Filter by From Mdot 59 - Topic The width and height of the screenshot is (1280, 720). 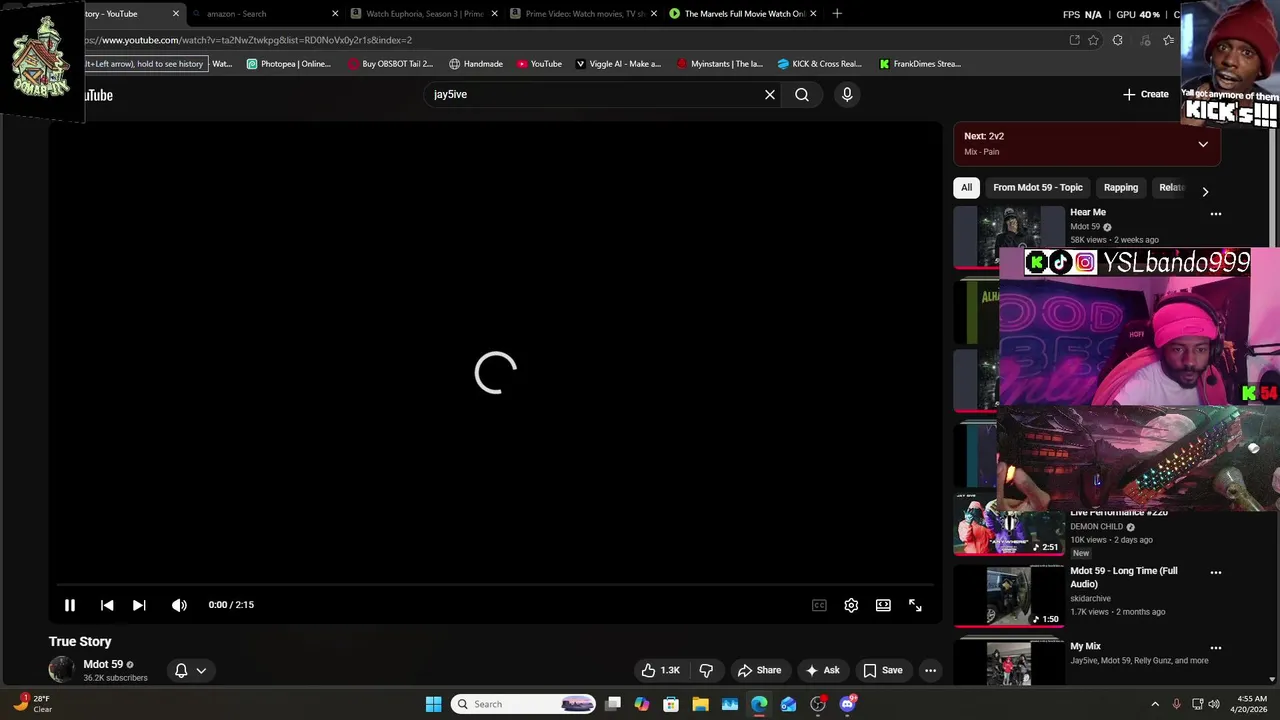[x=1037, y=187]
